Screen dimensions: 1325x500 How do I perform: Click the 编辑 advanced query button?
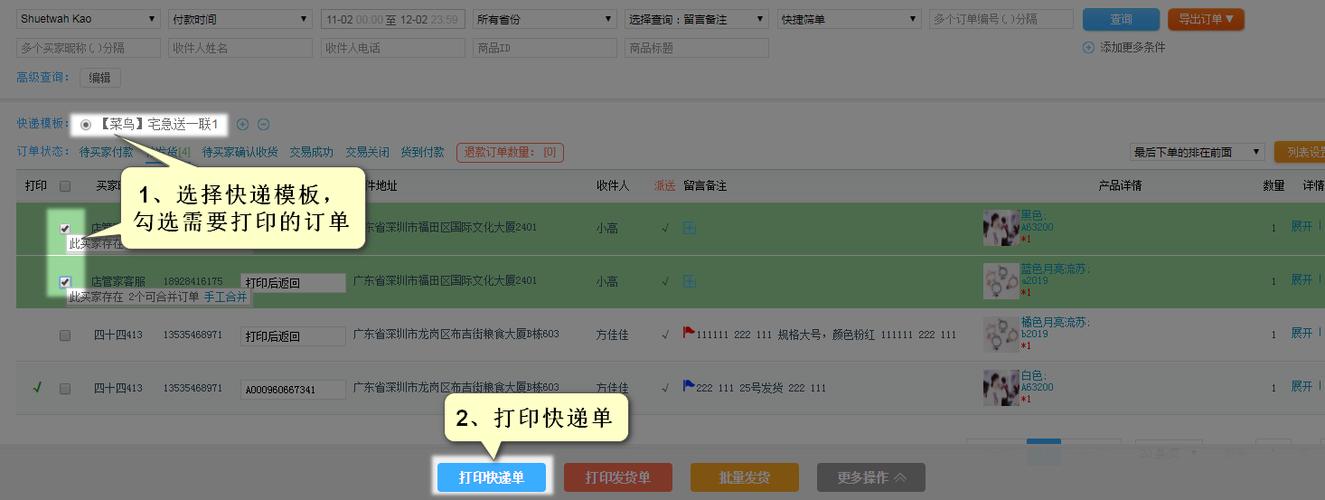tap(100, 77)
